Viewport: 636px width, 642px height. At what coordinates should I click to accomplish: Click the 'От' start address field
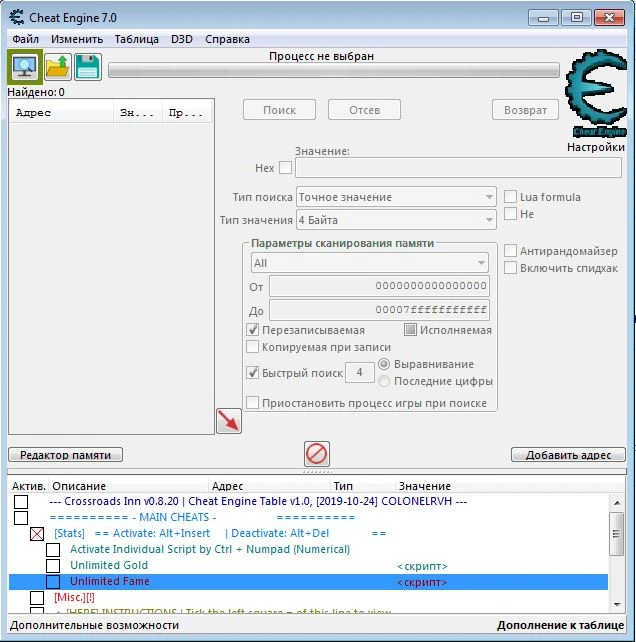point(379,286)
